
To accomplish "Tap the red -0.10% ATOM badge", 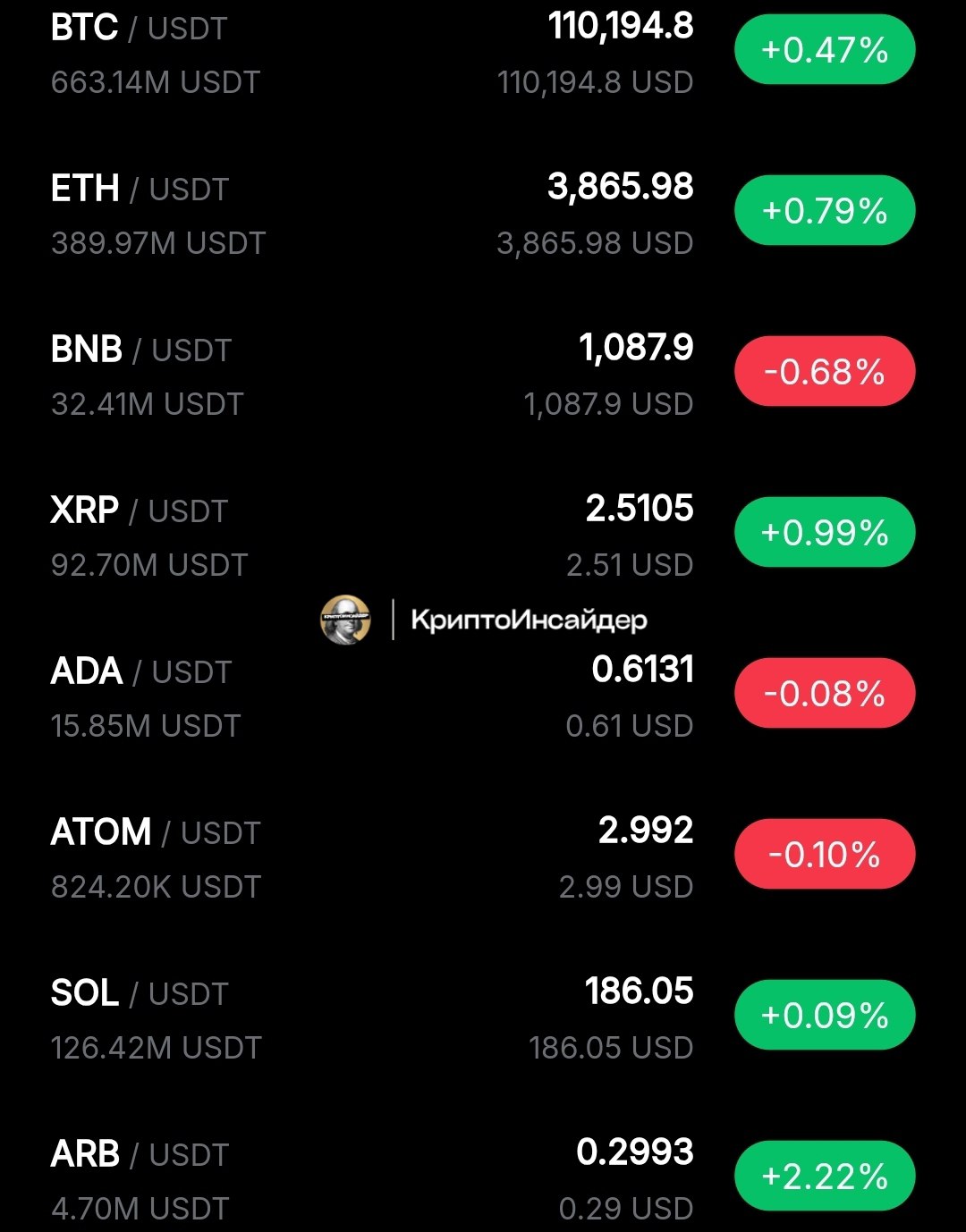I will coord(824,855).
